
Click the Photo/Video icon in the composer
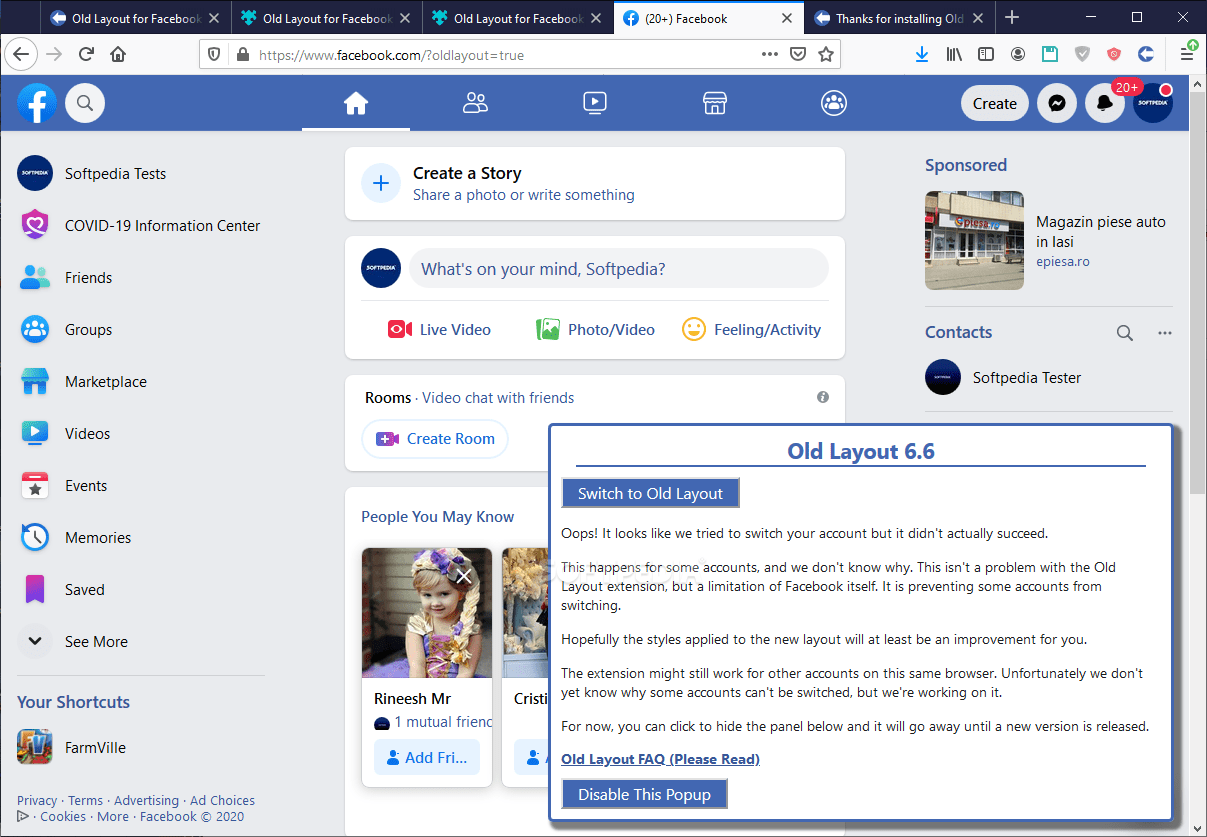point(548,329)
